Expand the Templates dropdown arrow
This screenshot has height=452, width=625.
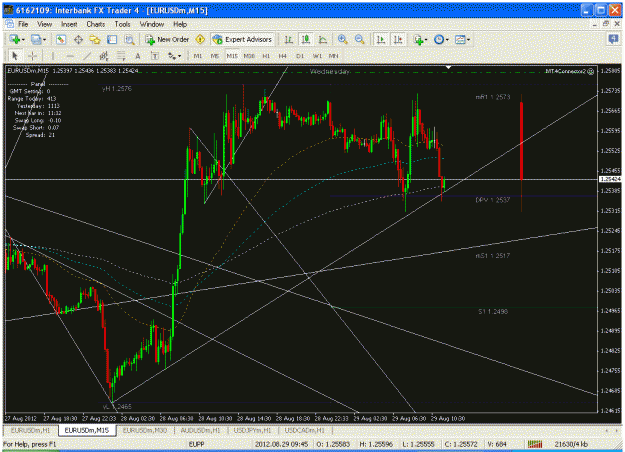[468, 39]
